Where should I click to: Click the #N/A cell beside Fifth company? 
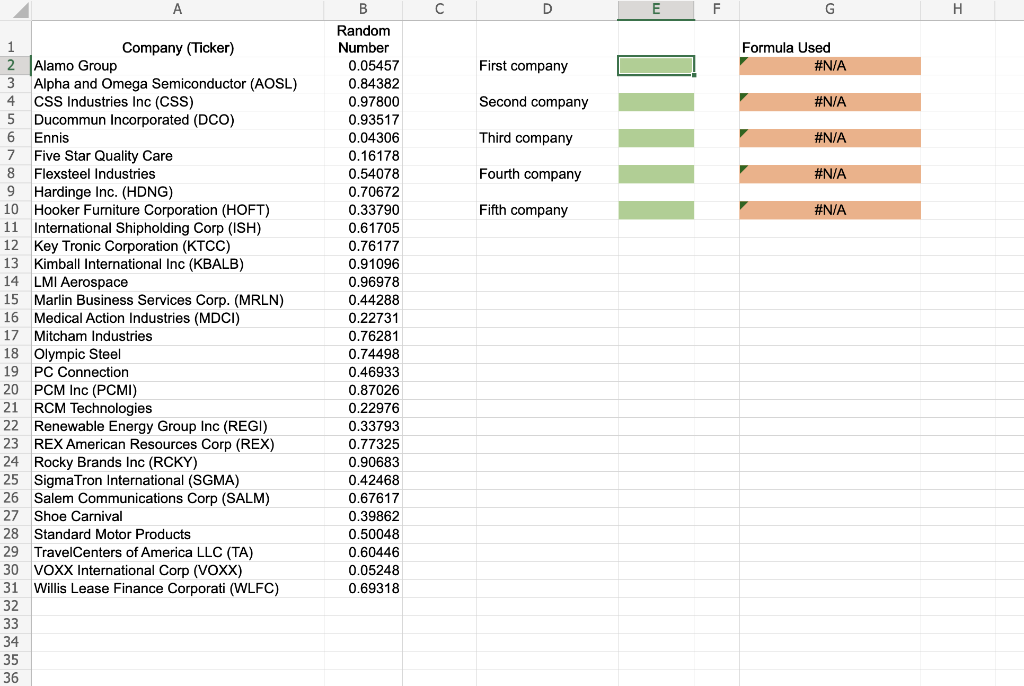point(830,210)
